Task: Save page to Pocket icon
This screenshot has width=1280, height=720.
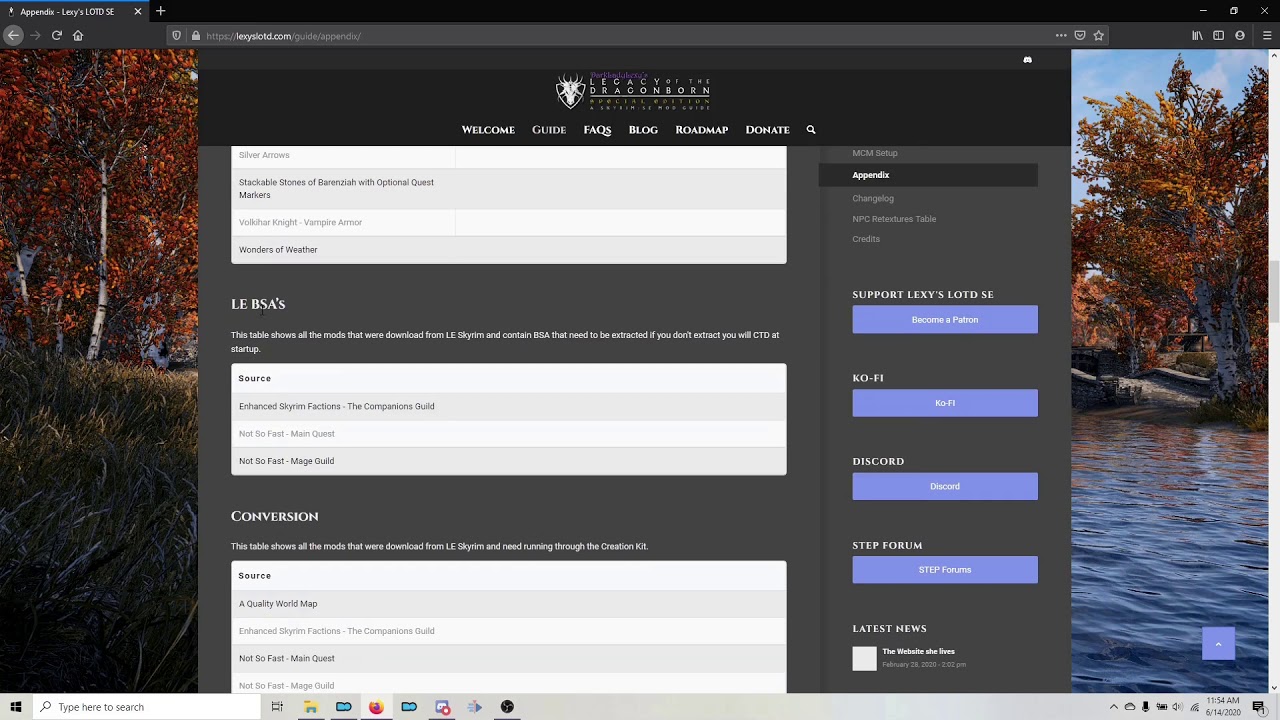Action: pos(1080,36)
